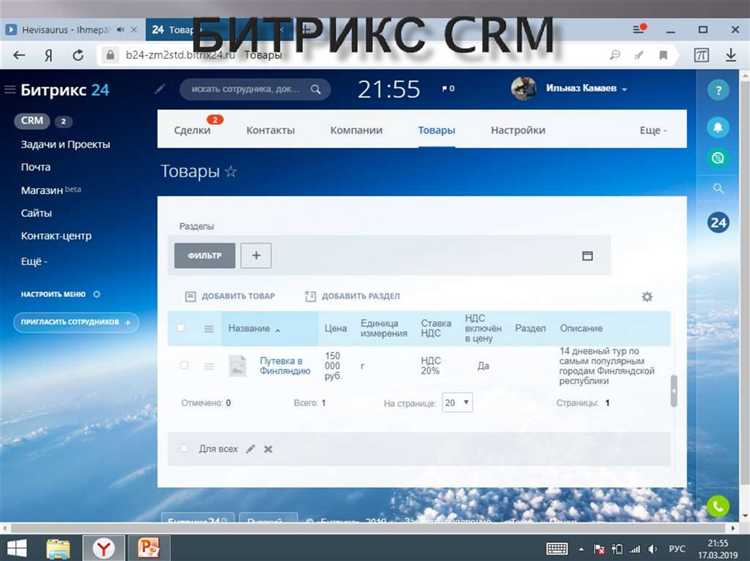Viewport: 750px width, 561px height.
Task: Select the Путевка в Финляндию row checkbox
Action: click(184, 365)
